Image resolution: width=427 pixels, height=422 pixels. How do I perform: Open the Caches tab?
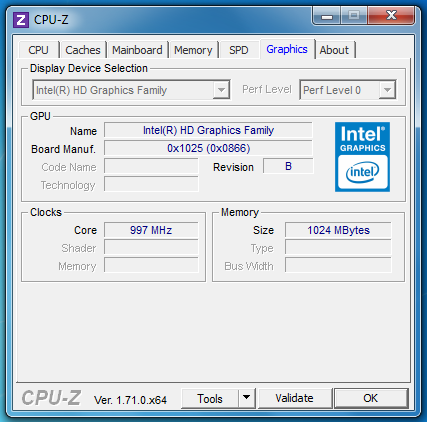[83, 50]
